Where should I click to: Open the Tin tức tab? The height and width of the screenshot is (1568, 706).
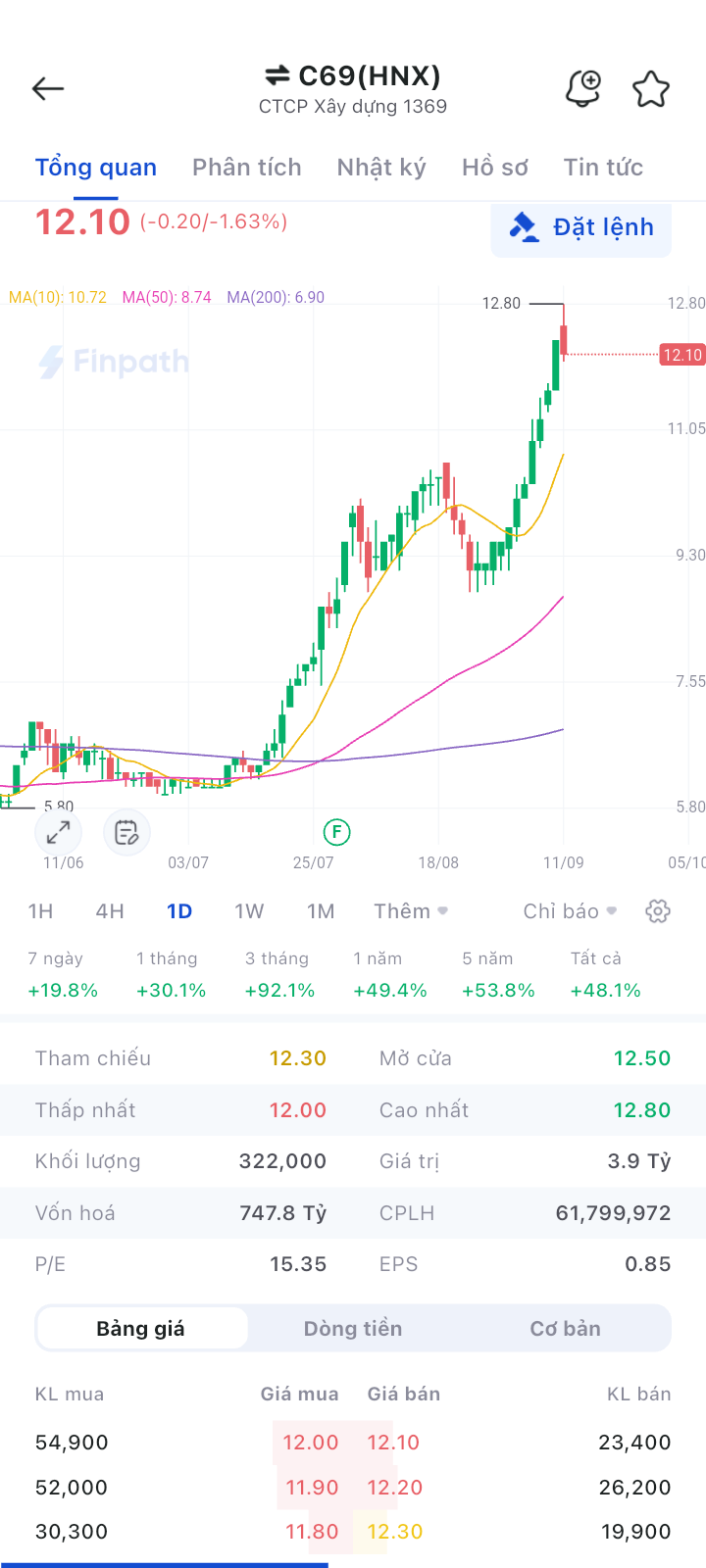[603, 168]
